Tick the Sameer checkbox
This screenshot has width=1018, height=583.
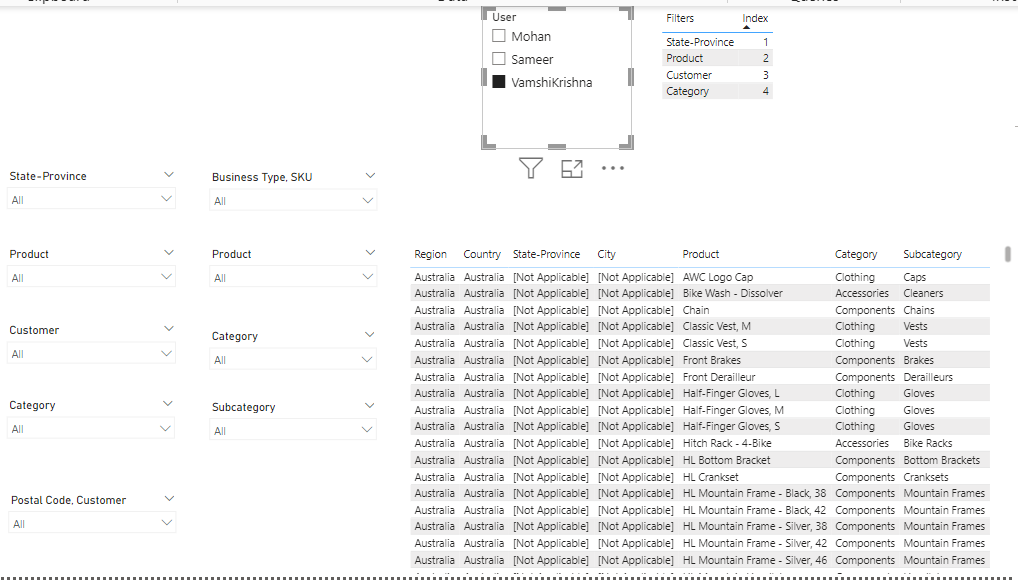click(499, 58)
